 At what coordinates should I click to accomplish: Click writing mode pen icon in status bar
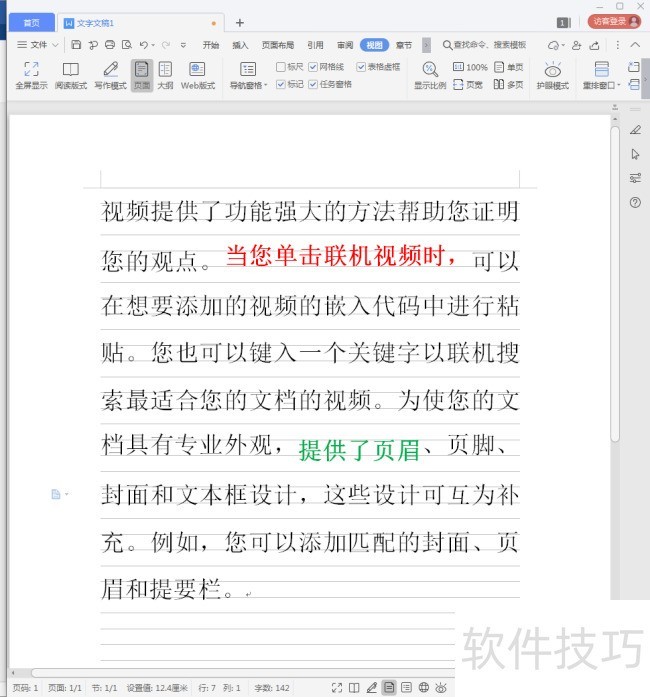click(372, 688)
